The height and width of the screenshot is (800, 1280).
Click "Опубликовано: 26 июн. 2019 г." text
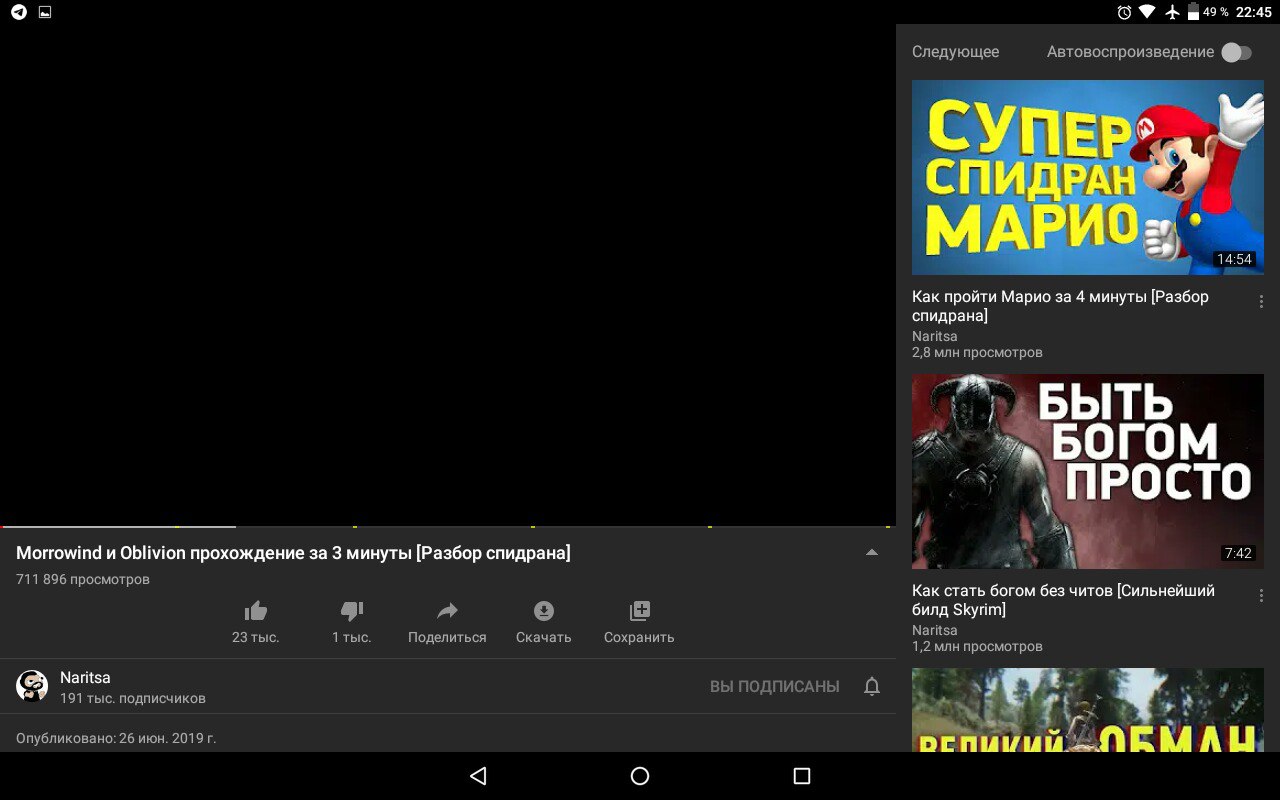tap(116, 738)
